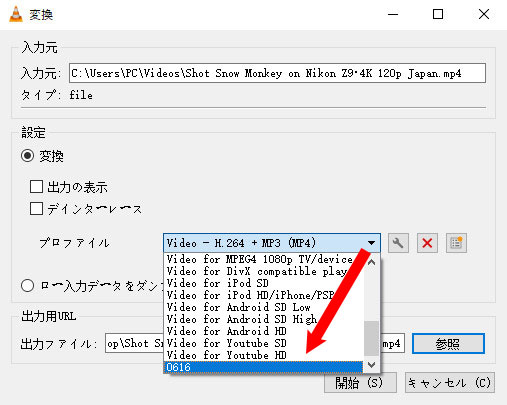Choose Video for Android HD profile
The height and width of the screenshot is (405, 507).
(263, 331)
